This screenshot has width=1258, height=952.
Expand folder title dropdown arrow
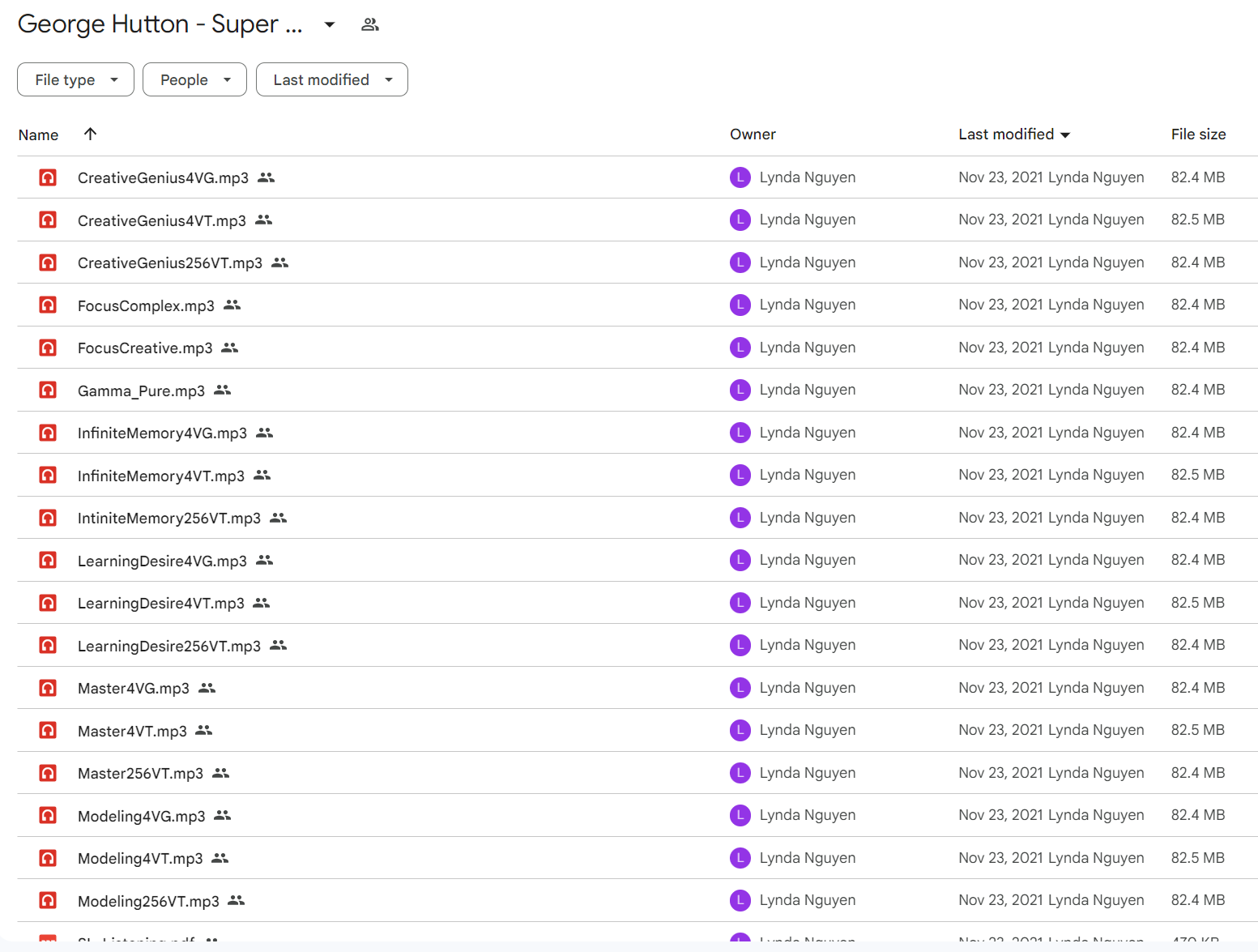tap(330, 24)
